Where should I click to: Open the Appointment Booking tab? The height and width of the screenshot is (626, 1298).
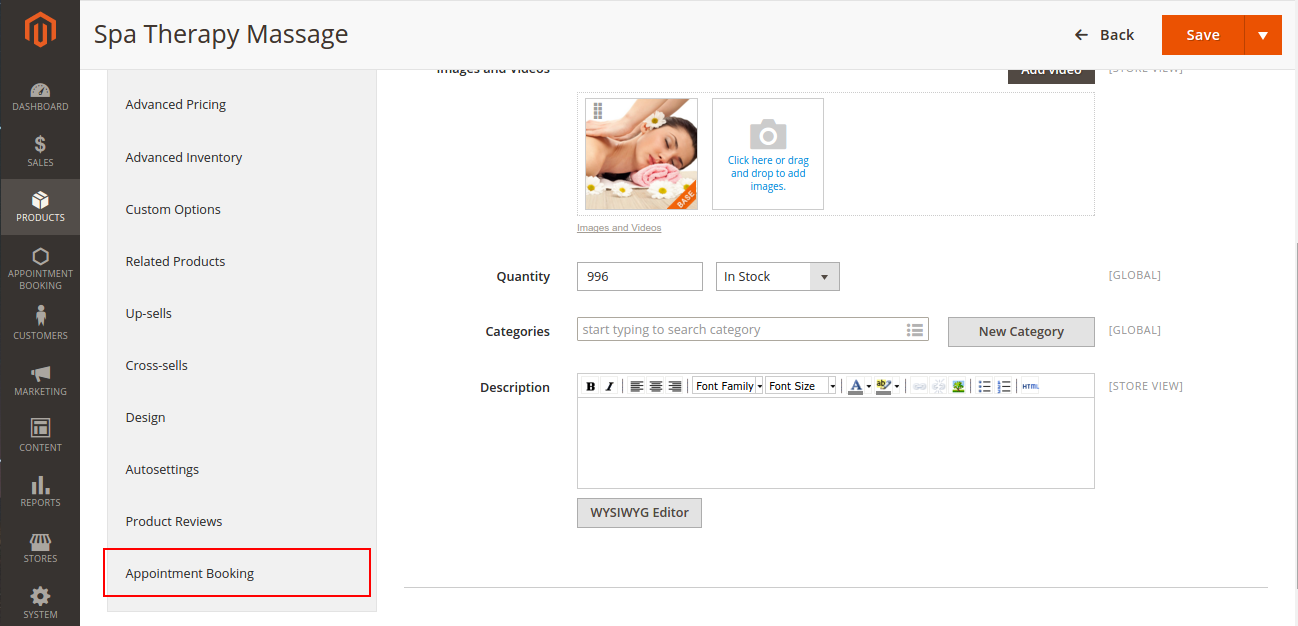tap(237, 573)
